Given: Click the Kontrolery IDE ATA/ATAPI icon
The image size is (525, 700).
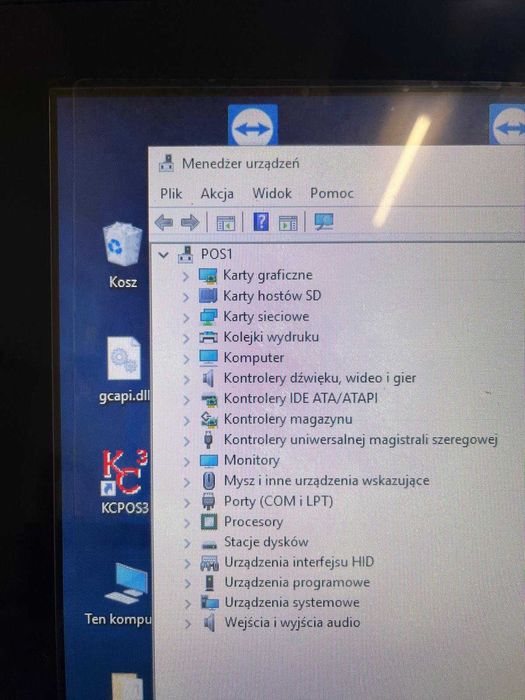Looking at the screenshot, I should [x=208, y=399].
